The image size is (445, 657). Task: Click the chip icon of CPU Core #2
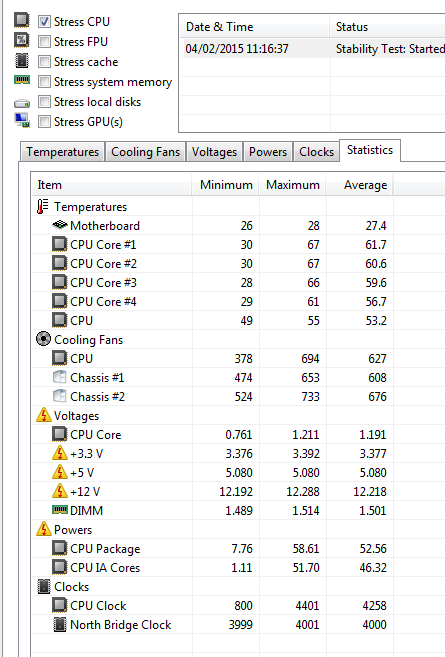[60, 263]
